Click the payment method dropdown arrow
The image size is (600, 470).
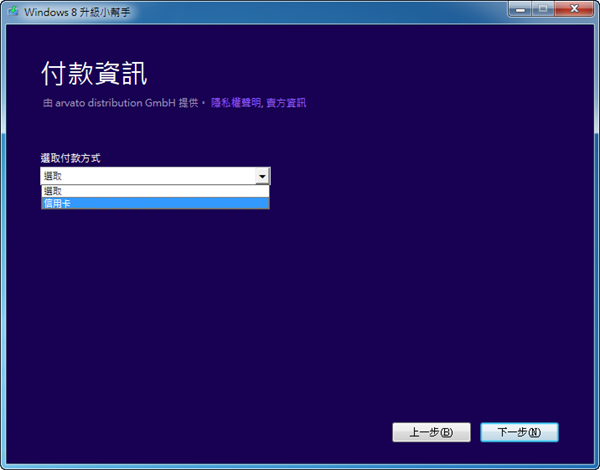coord(262,176)
